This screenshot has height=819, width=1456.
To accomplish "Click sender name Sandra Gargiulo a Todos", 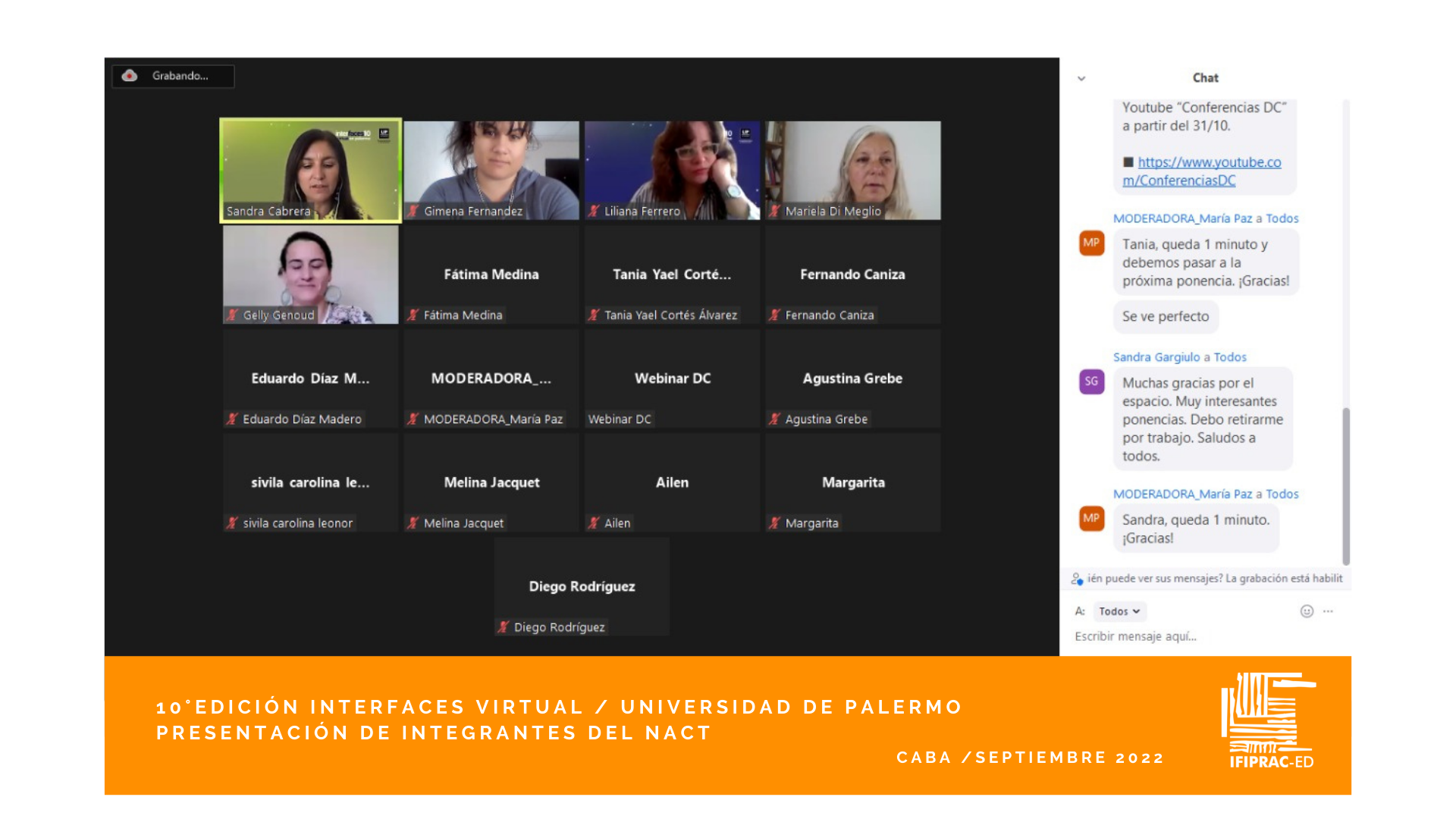I will point(1179,357).
